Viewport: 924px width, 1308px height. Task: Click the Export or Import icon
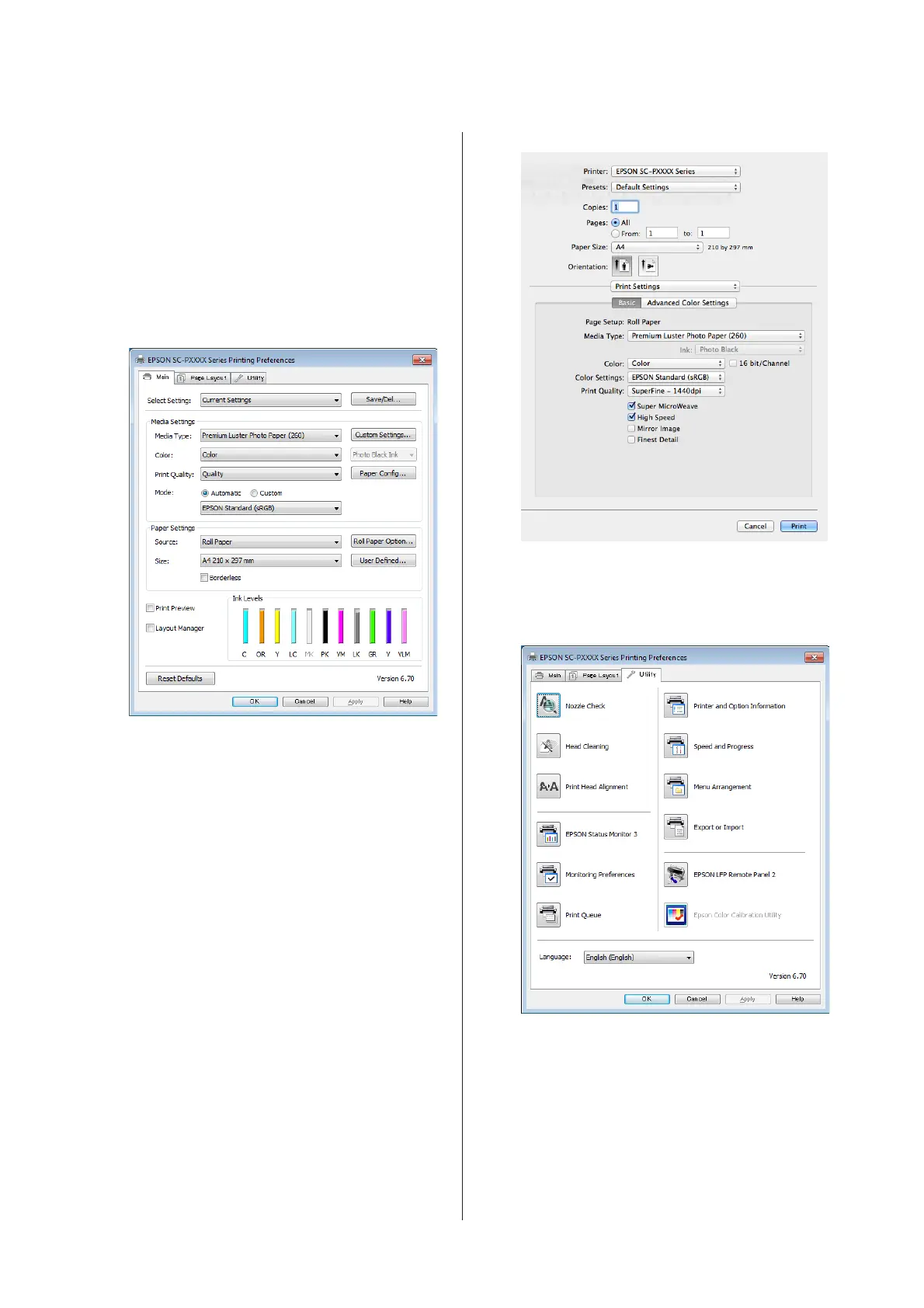point(676,826)
